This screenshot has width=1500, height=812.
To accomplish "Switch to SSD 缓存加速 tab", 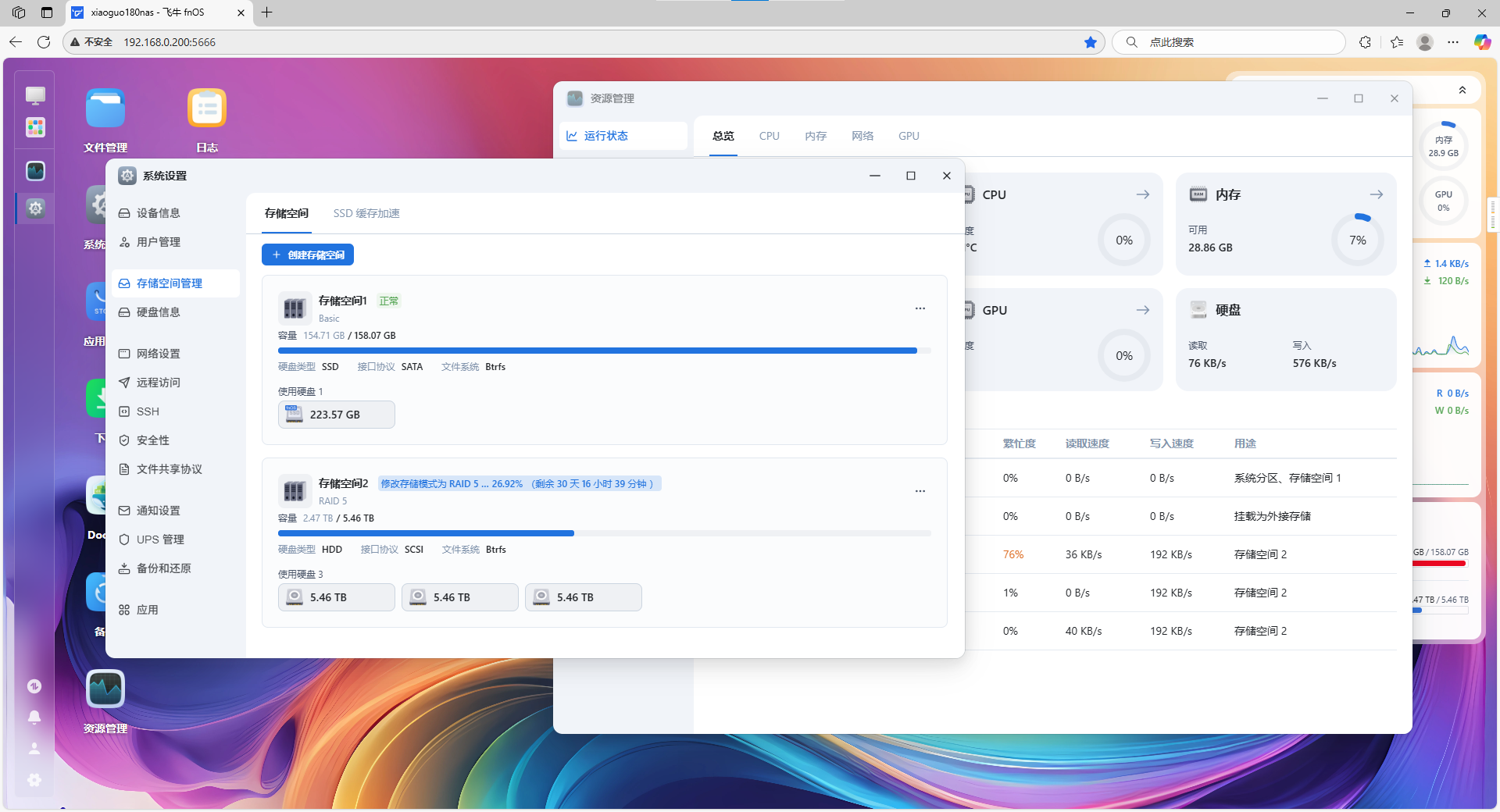I will (x=366, y=213).
